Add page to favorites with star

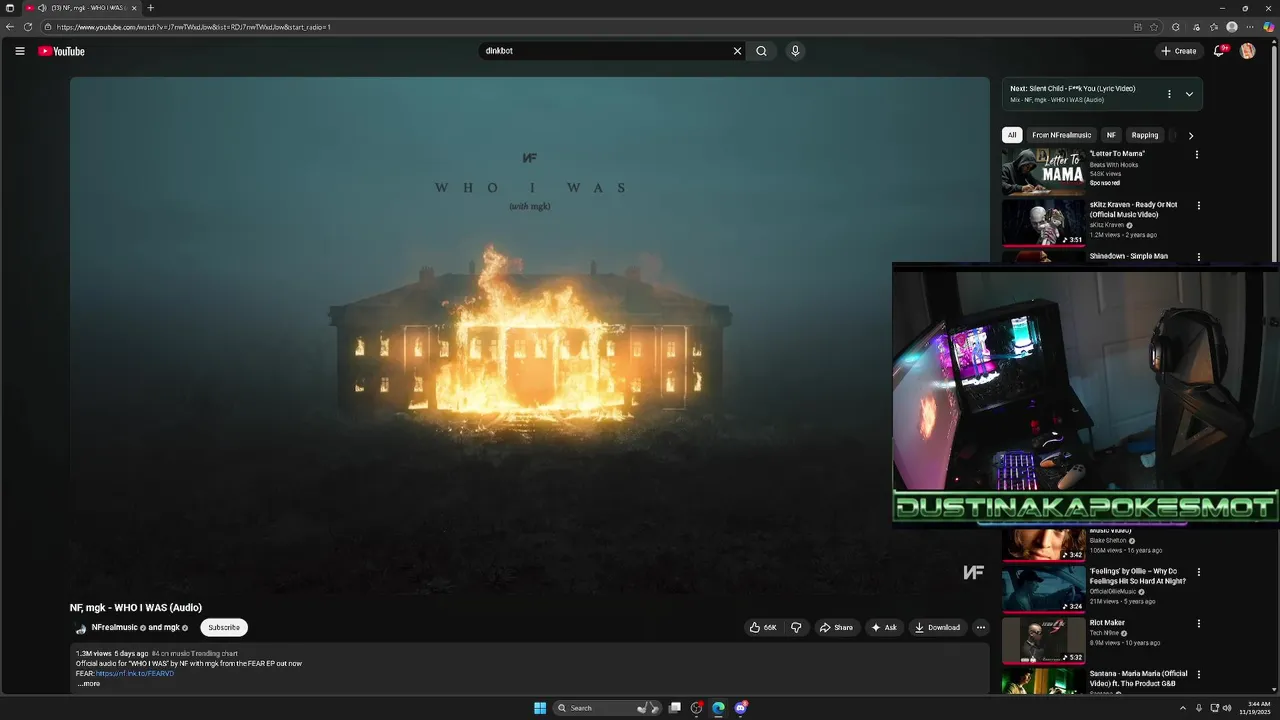pos(1154,27)
